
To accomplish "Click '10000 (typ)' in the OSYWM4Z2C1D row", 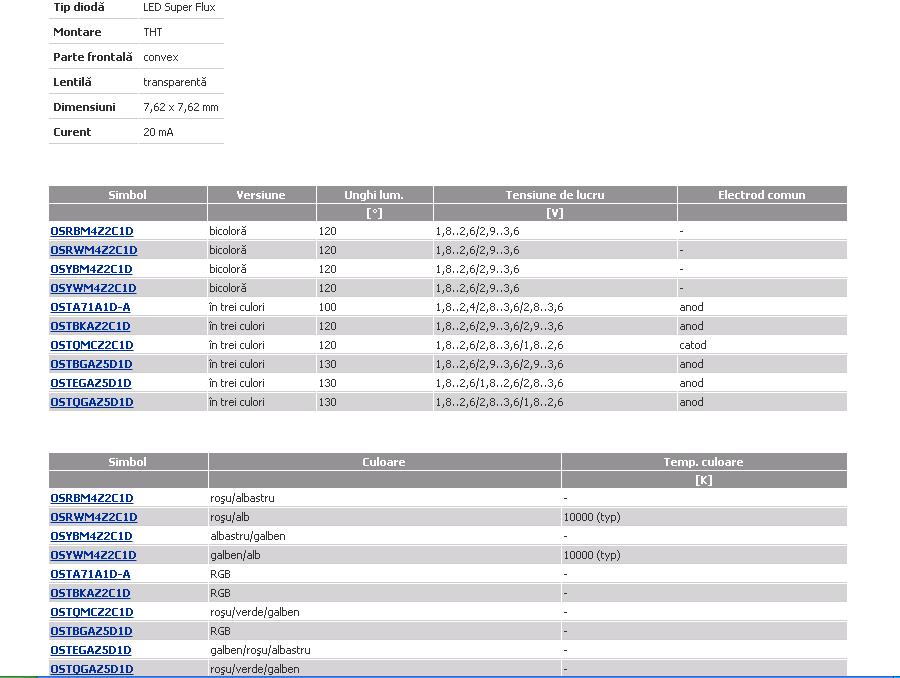I will pos(592,555).
